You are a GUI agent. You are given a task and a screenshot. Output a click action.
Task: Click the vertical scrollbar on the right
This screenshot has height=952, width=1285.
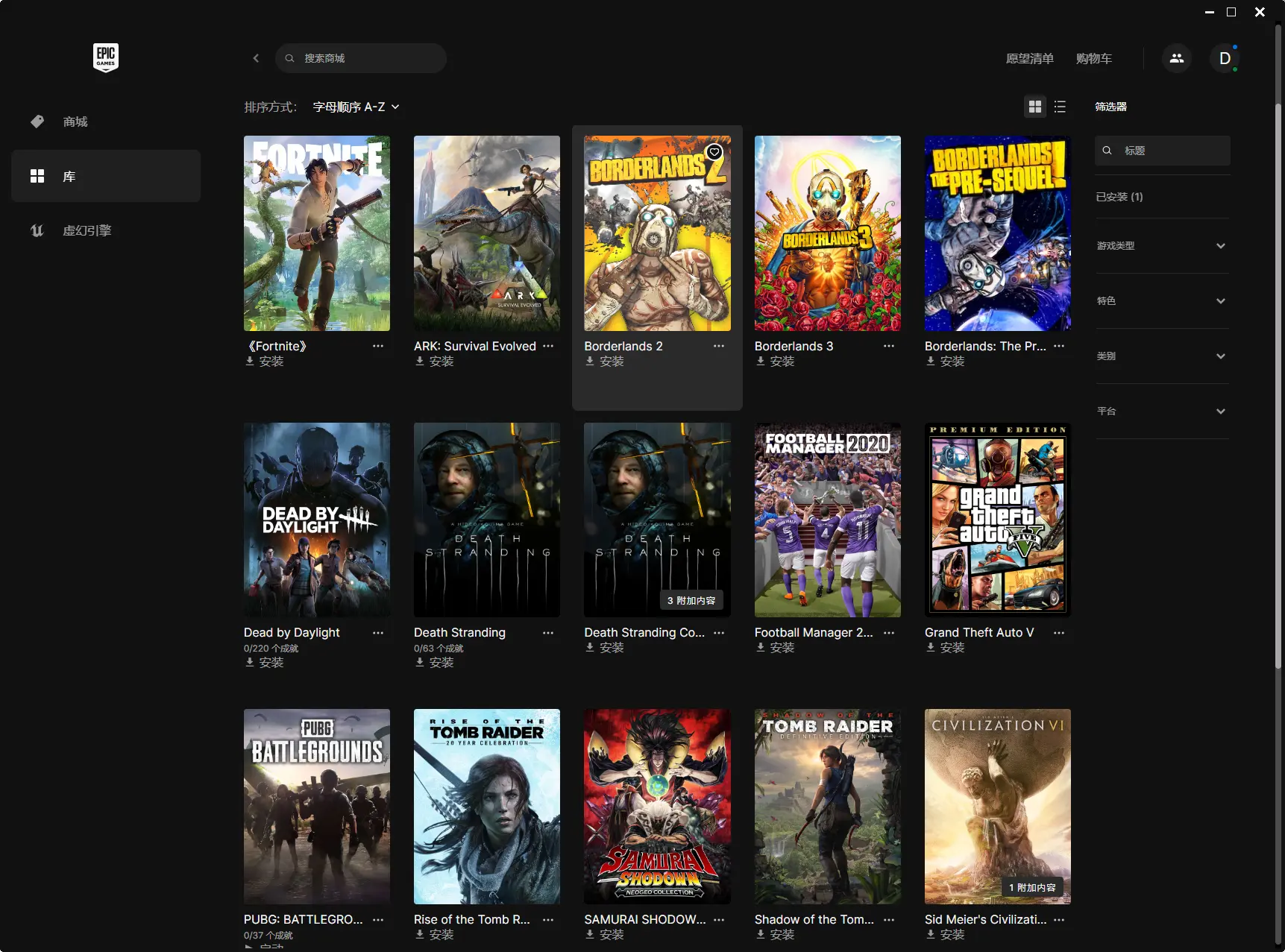pos(1278,388)
